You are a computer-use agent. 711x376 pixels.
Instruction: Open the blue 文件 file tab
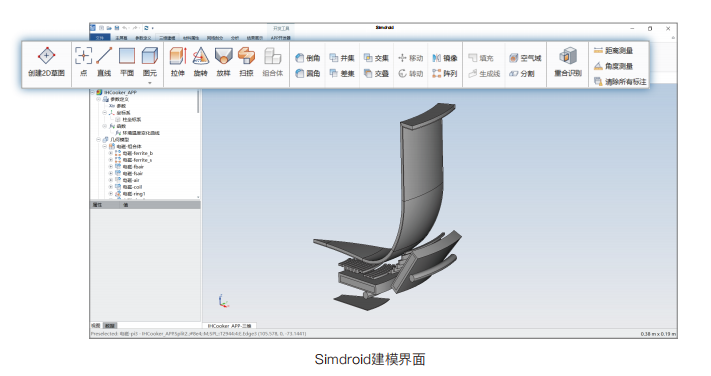tap(100, 38)
